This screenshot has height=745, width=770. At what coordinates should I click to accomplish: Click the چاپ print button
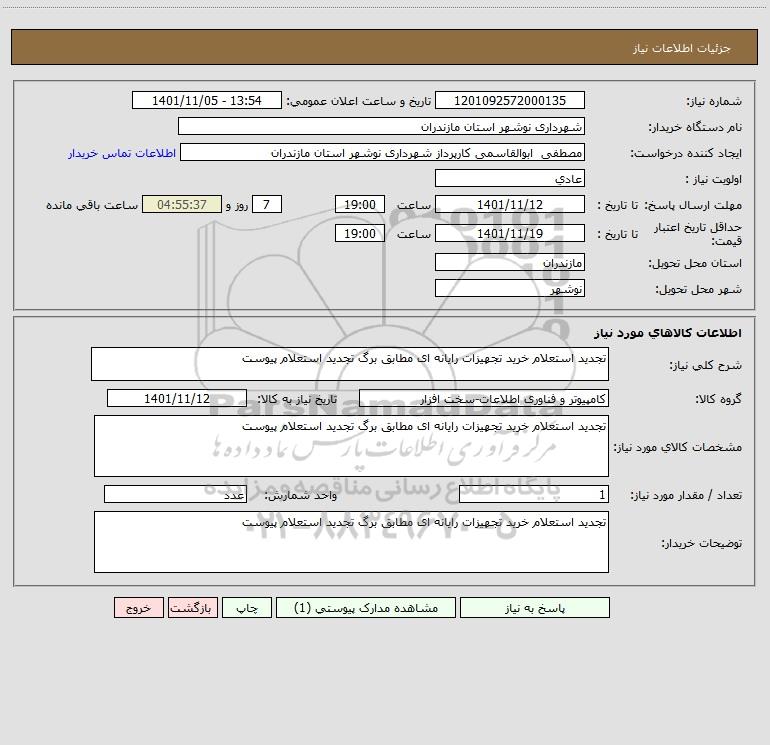247,607
